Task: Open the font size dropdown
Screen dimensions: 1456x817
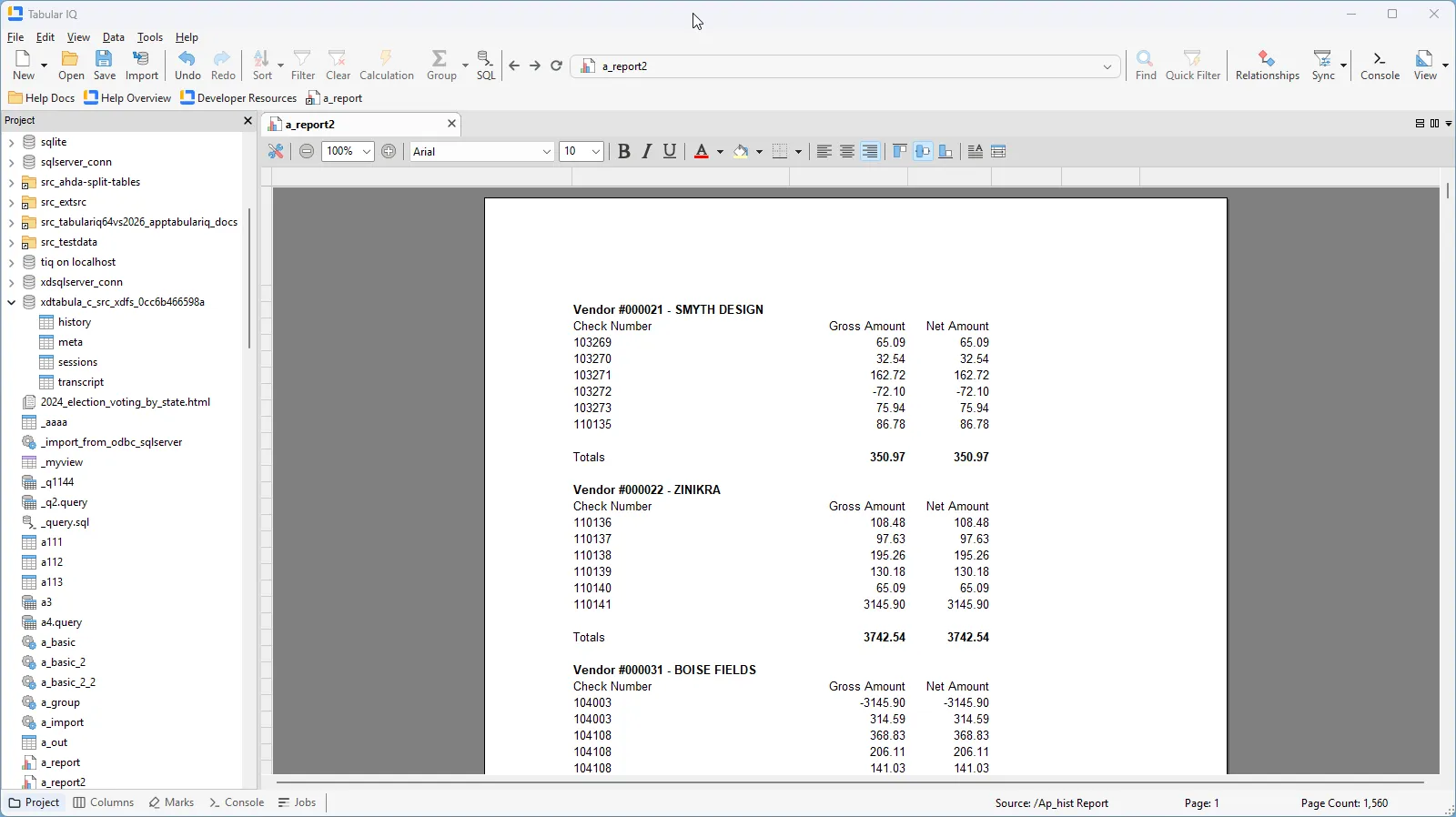Action: tap(596, 151)
